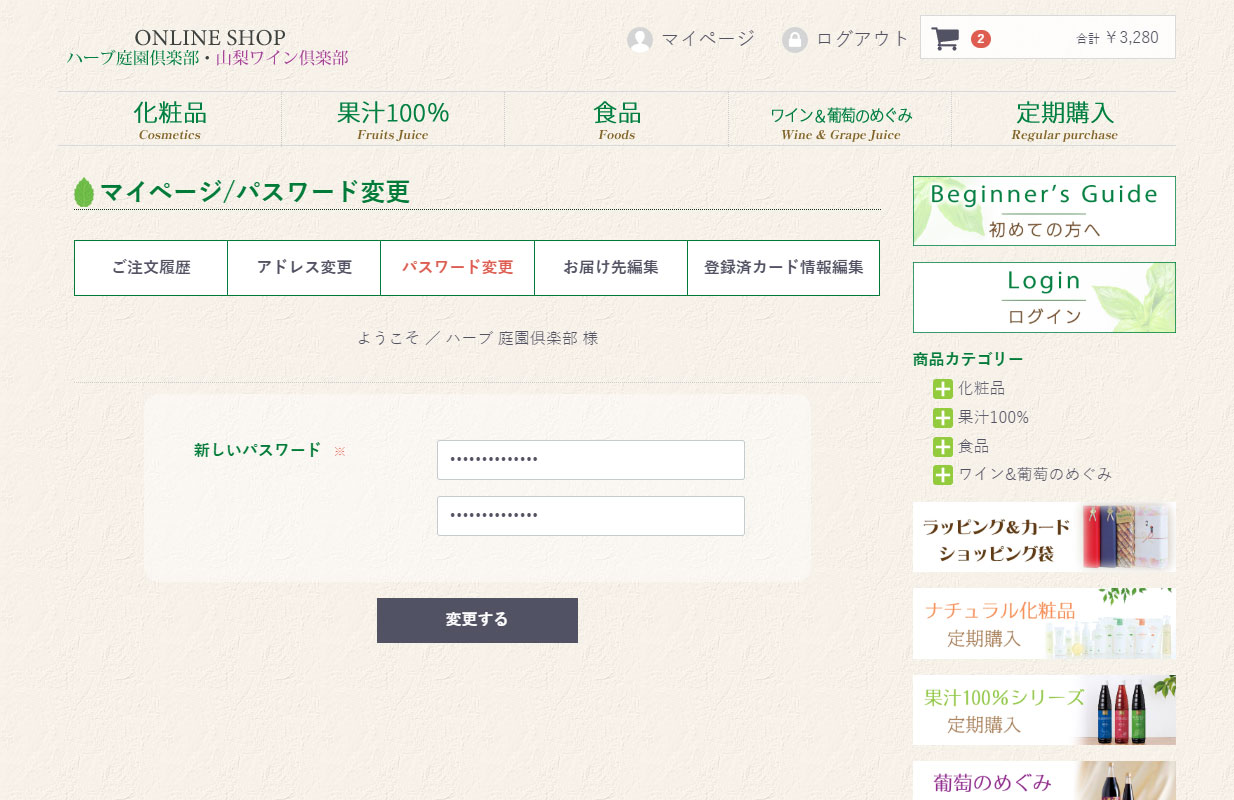The image size is (1234, 800).
Task: Click the Login ログイン banner
Action: click(1044, 297)
